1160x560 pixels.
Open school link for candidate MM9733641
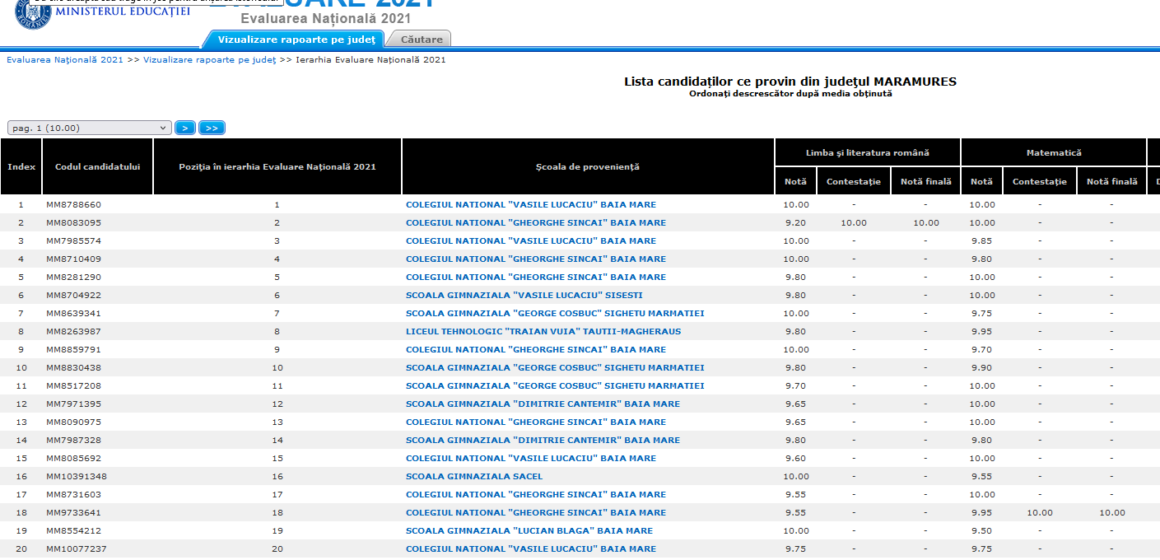pyautogui.click(x=536, y=513)
